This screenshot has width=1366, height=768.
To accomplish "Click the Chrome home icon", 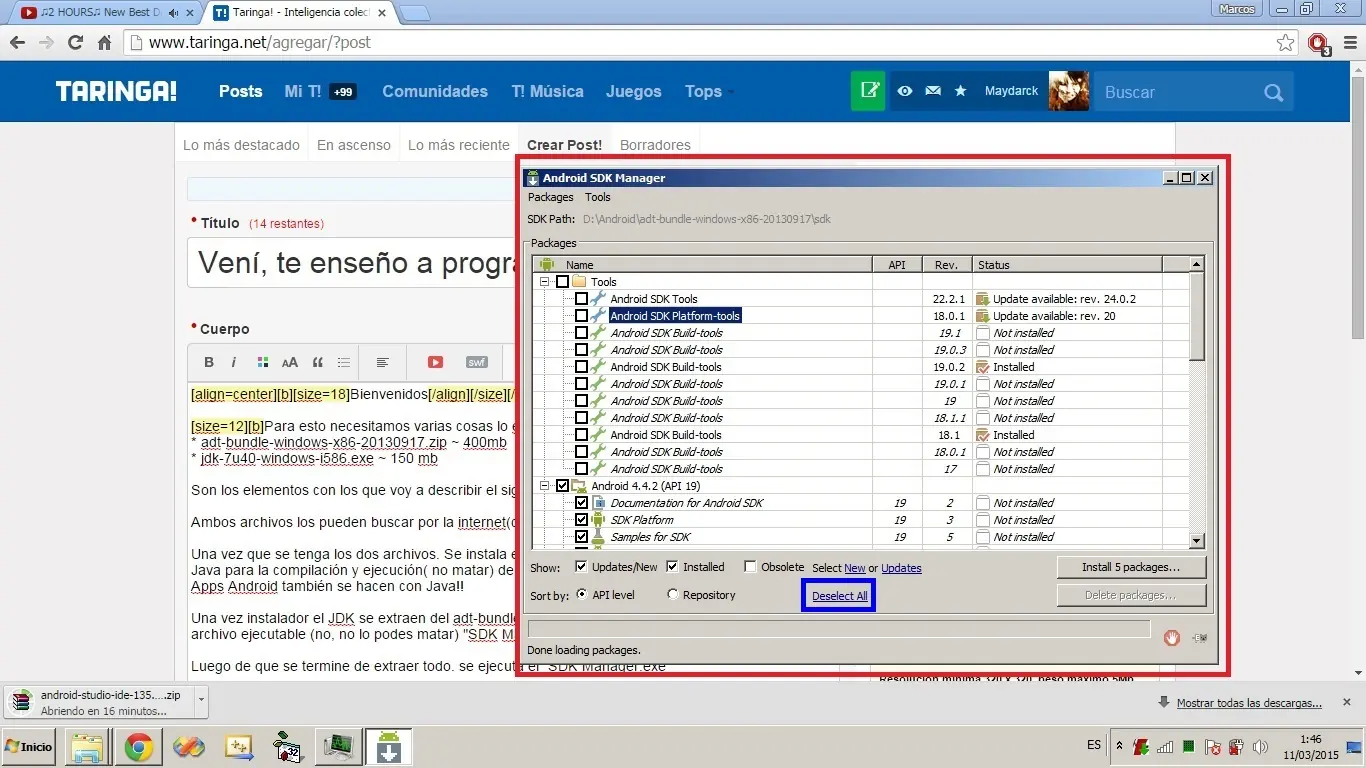I will [x=104, y=43].
